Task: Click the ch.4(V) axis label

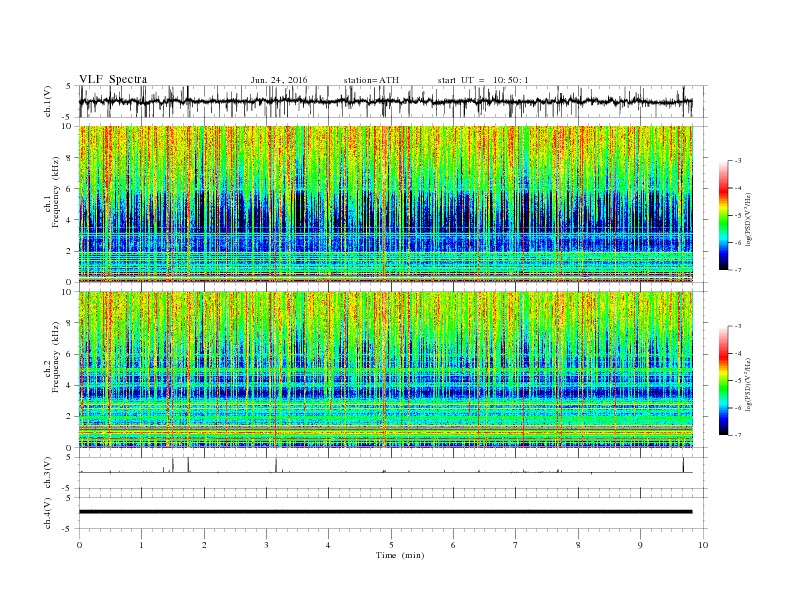Action: point(48,513)
